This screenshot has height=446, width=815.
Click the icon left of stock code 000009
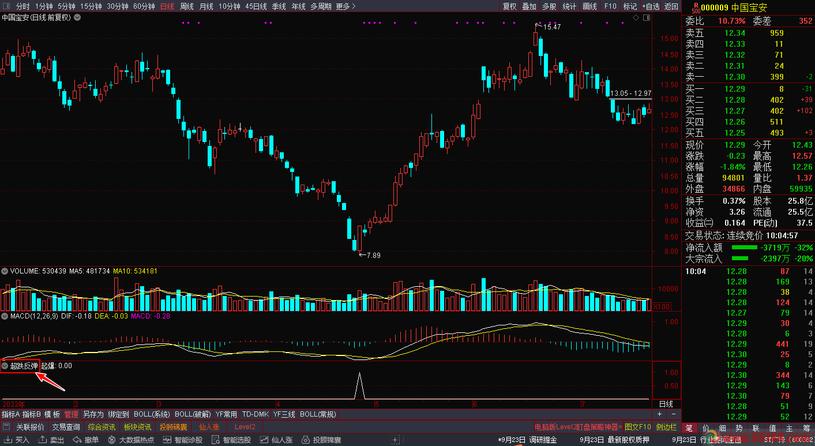tap(691, 6)
